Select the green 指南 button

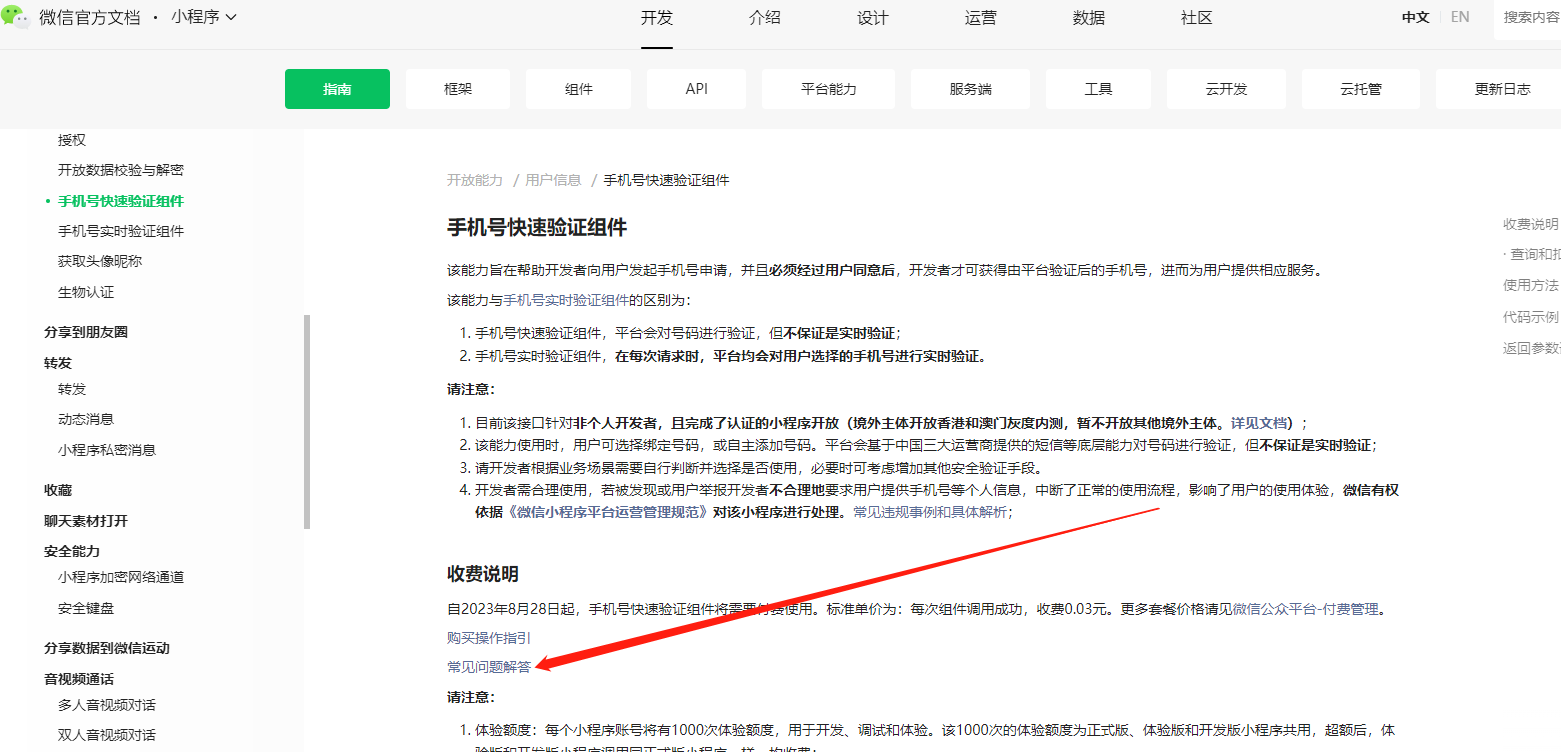(x=337, y=89)
